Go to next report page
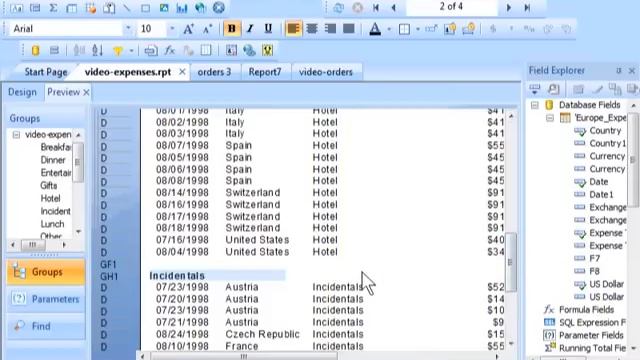The image size is (640, 360). pos(509,8)
